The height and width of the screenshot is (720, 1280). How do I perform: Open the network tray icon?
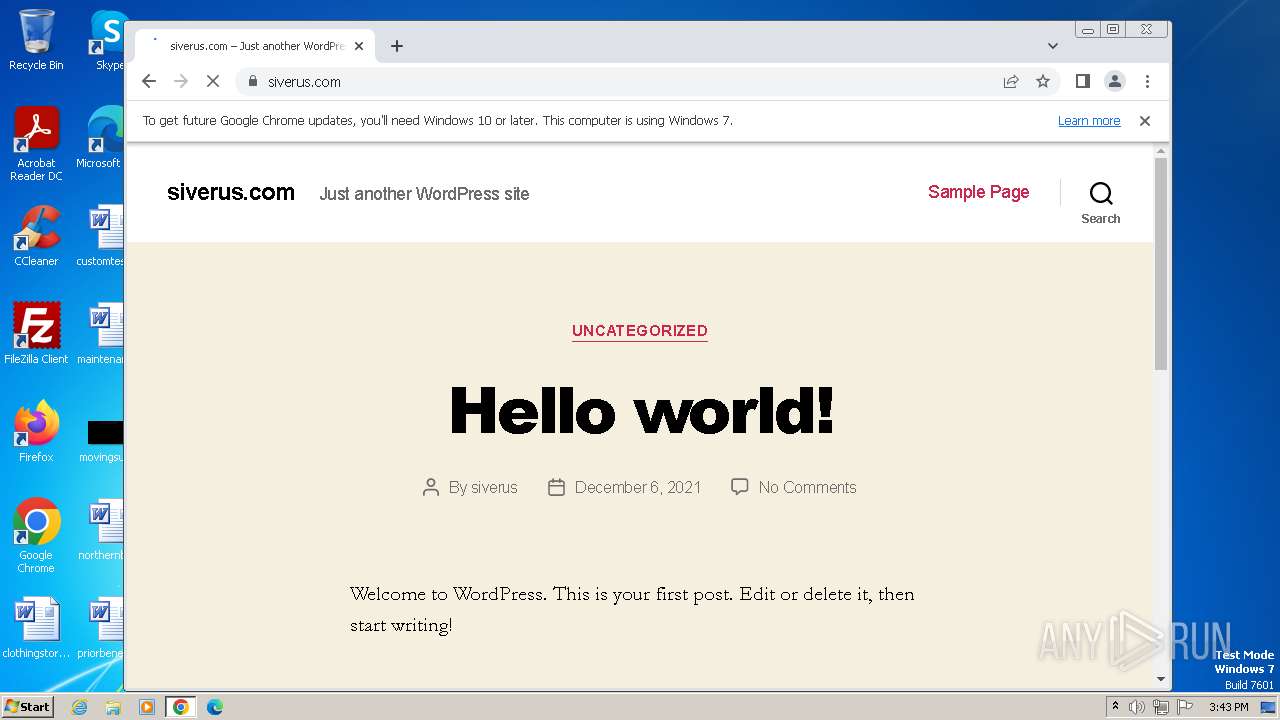pos(1161,707)
